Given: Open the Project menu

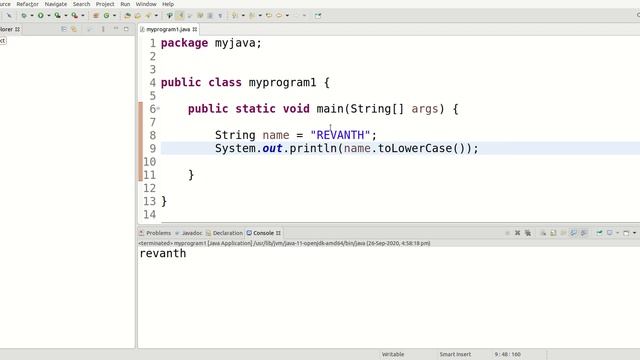Looking at the screenshot, I should tap(105, 4).
